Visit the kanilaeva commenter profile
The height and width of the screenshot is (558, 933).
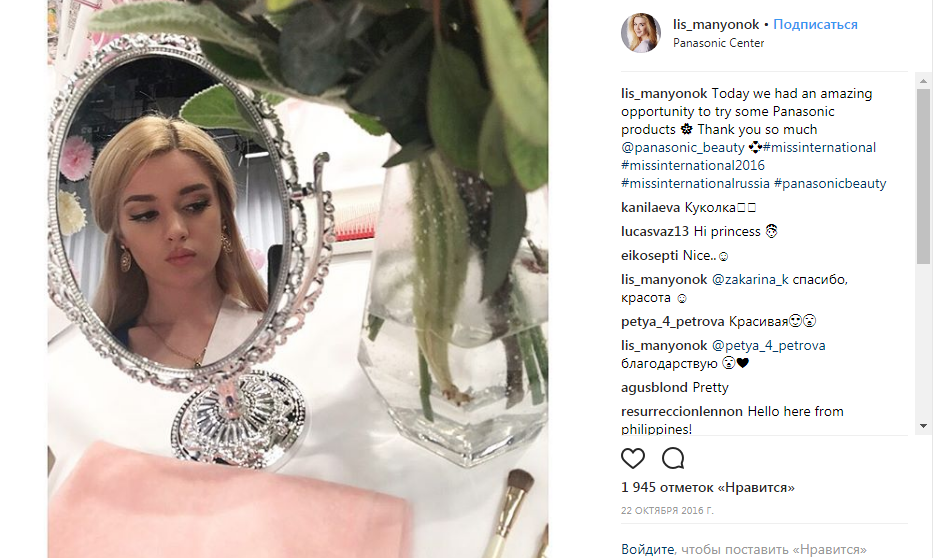[x=650, y=208]
